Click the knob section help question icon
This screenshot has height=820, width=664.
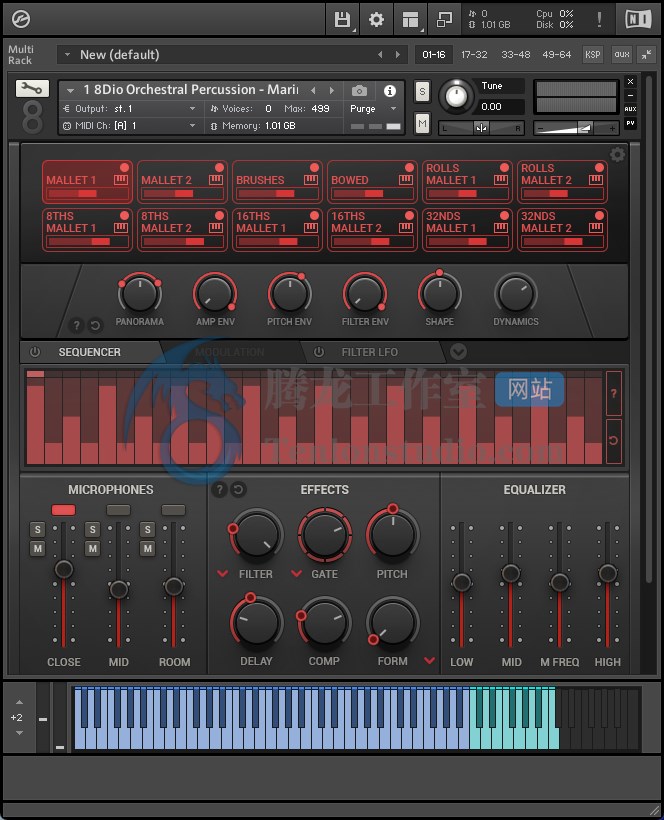(76, 325)
